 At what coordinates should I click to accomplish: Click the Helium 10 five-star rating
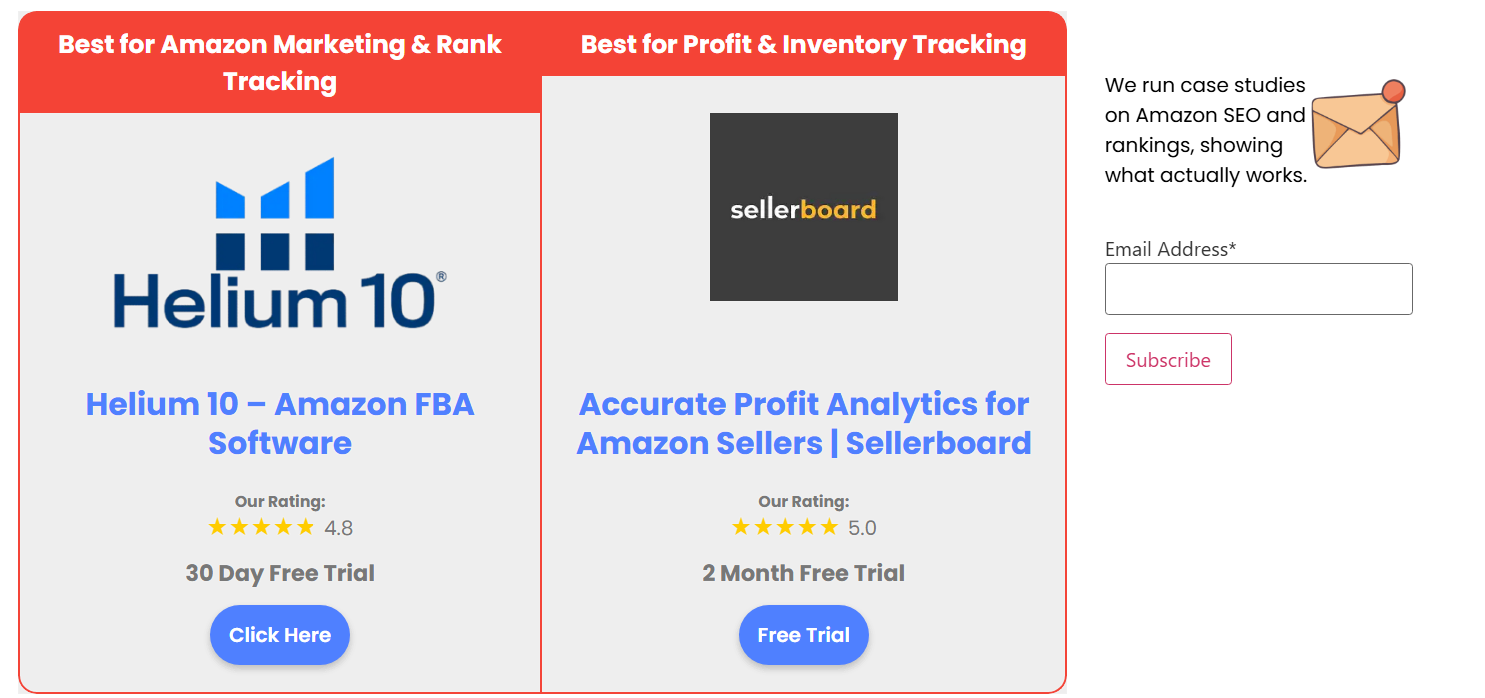tap(261, 527)
